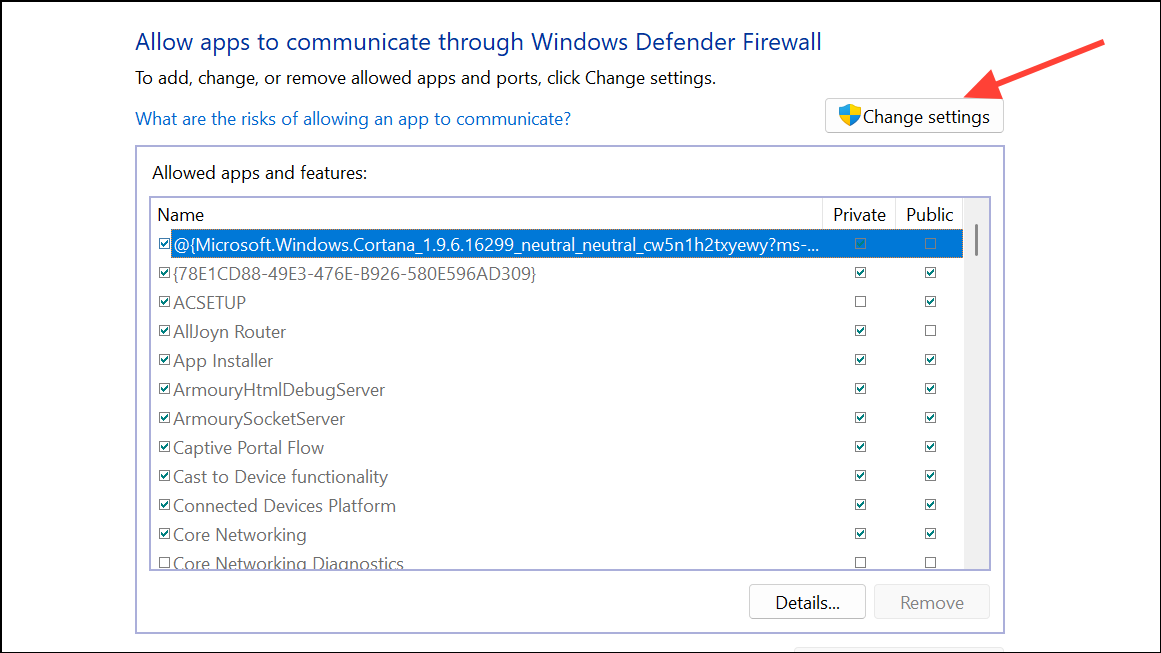The image size is (1161, 653).
Task: Enable Public access for the Cortana entry
Action: click(x=930, y=242)
